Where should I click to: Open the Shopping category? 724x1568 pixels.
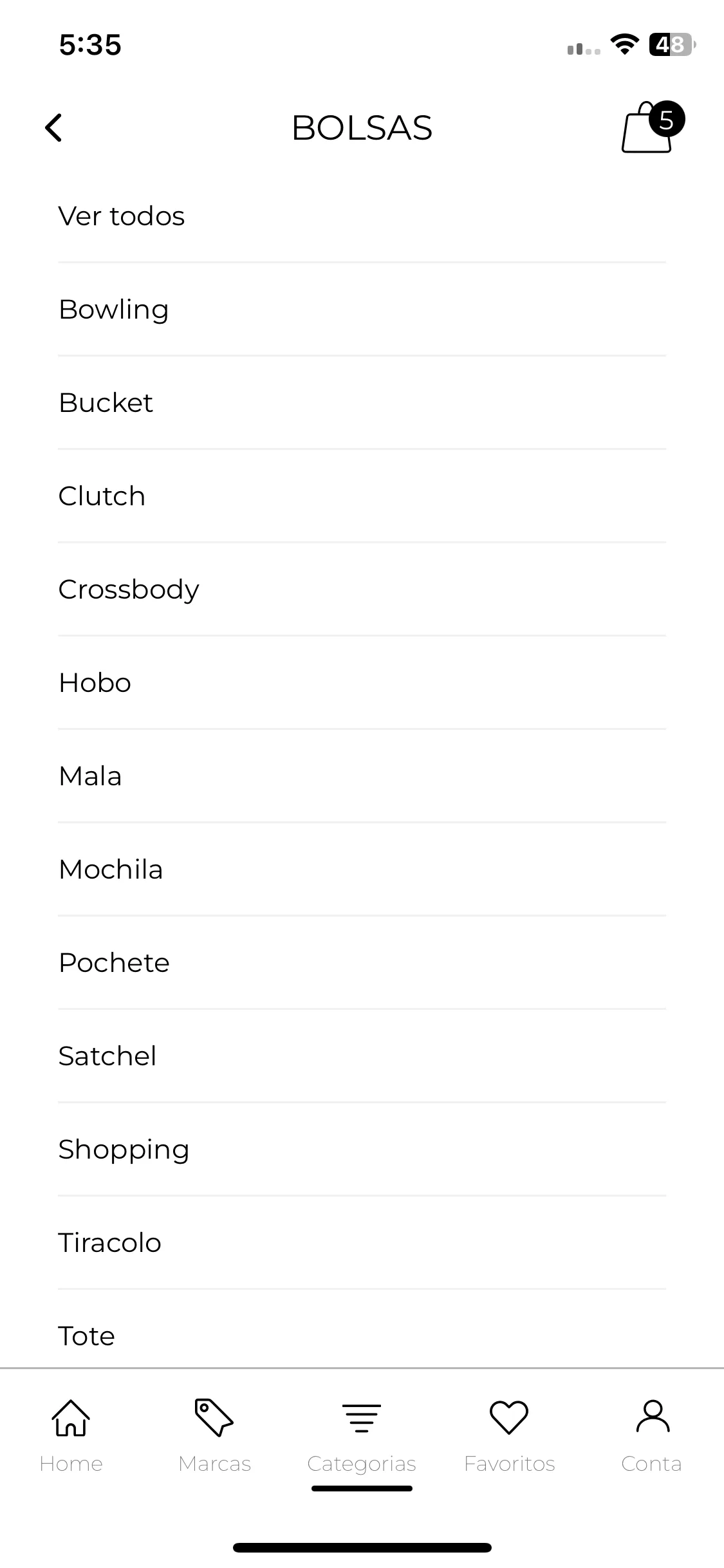coord(362,1150)
